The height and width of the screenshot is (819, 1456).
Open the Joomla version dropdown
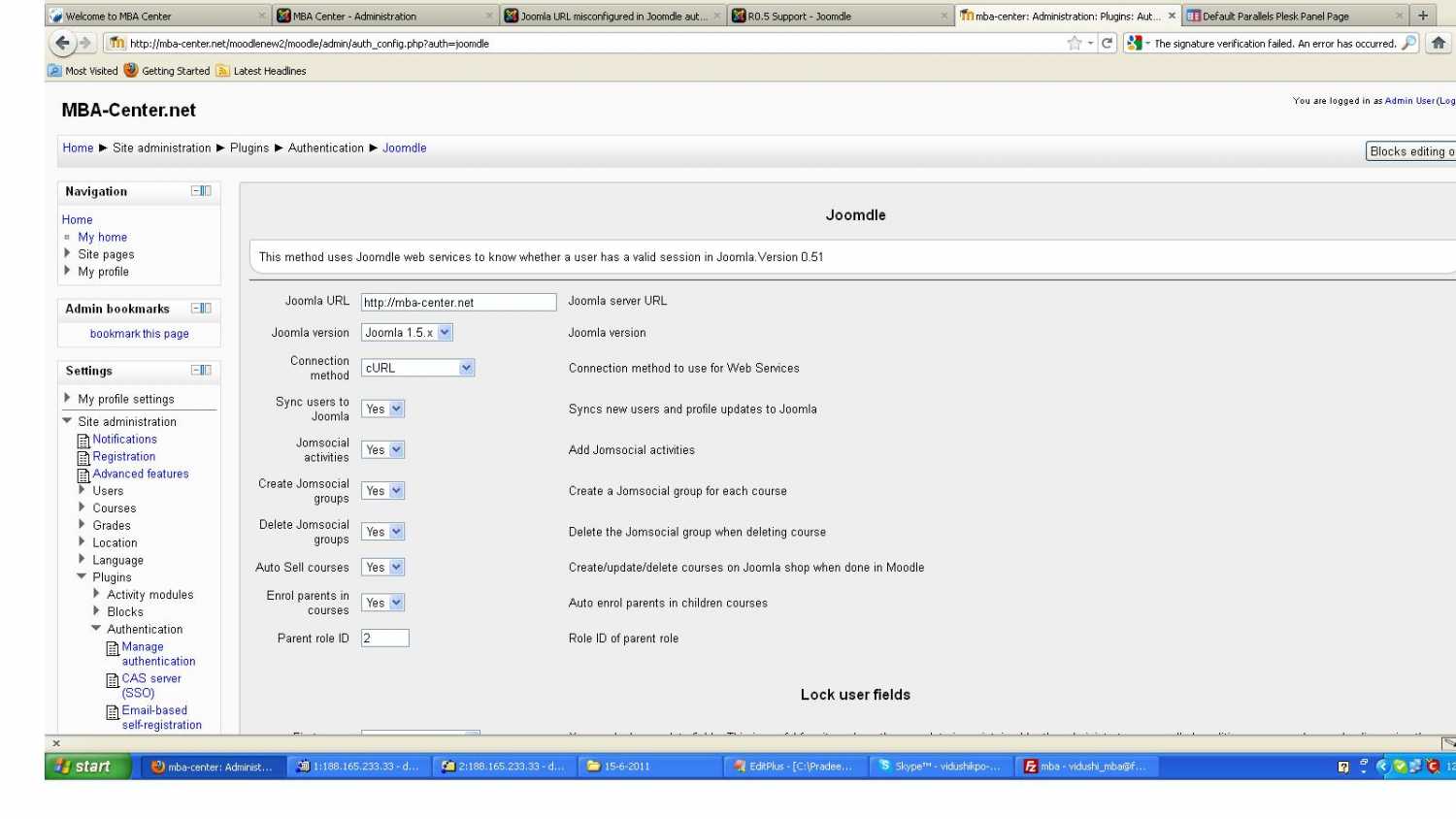click(445, 333)
